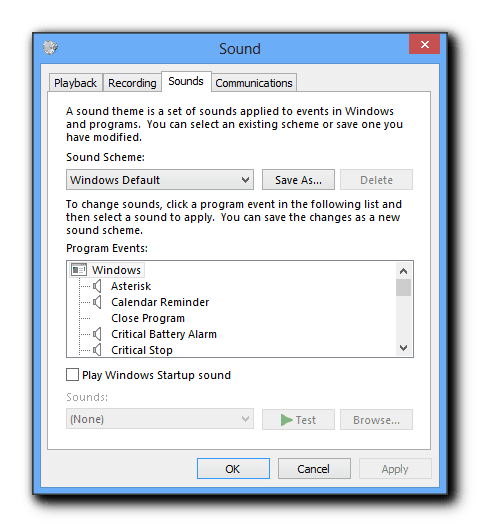Select the Close Program event
Image resolution: width=482 pixels, height=529 pixels.
tap(148, 318)
